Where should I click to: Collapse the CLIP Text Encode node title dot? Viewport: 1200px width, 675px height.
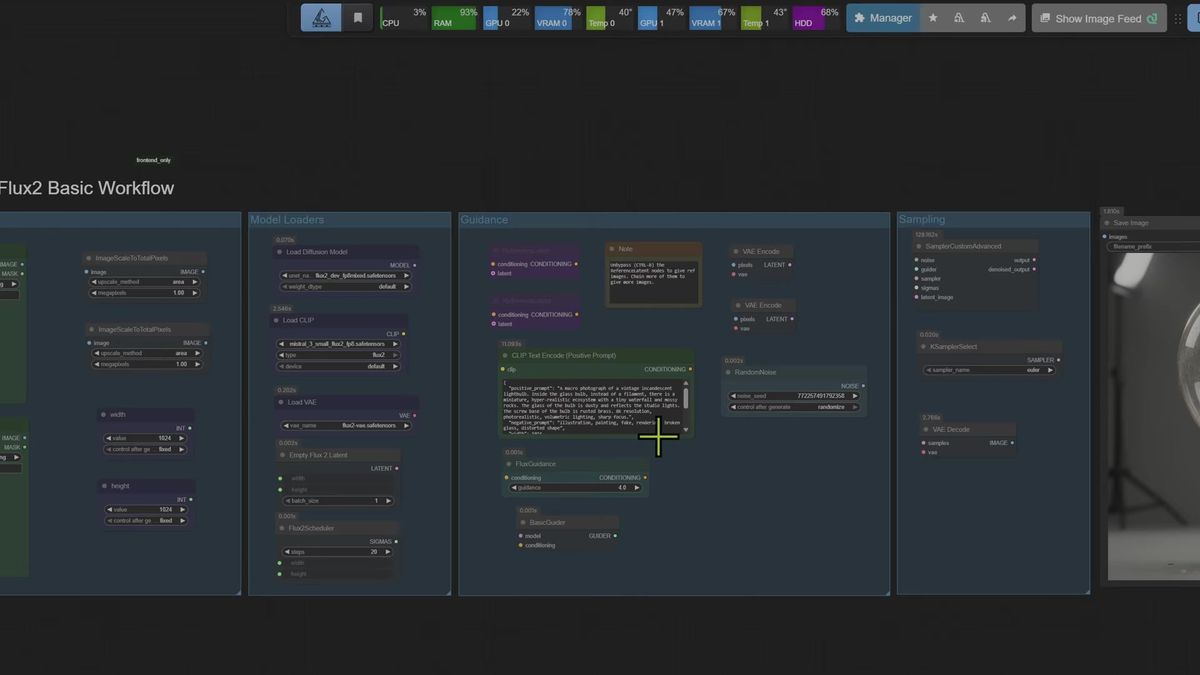505,355
